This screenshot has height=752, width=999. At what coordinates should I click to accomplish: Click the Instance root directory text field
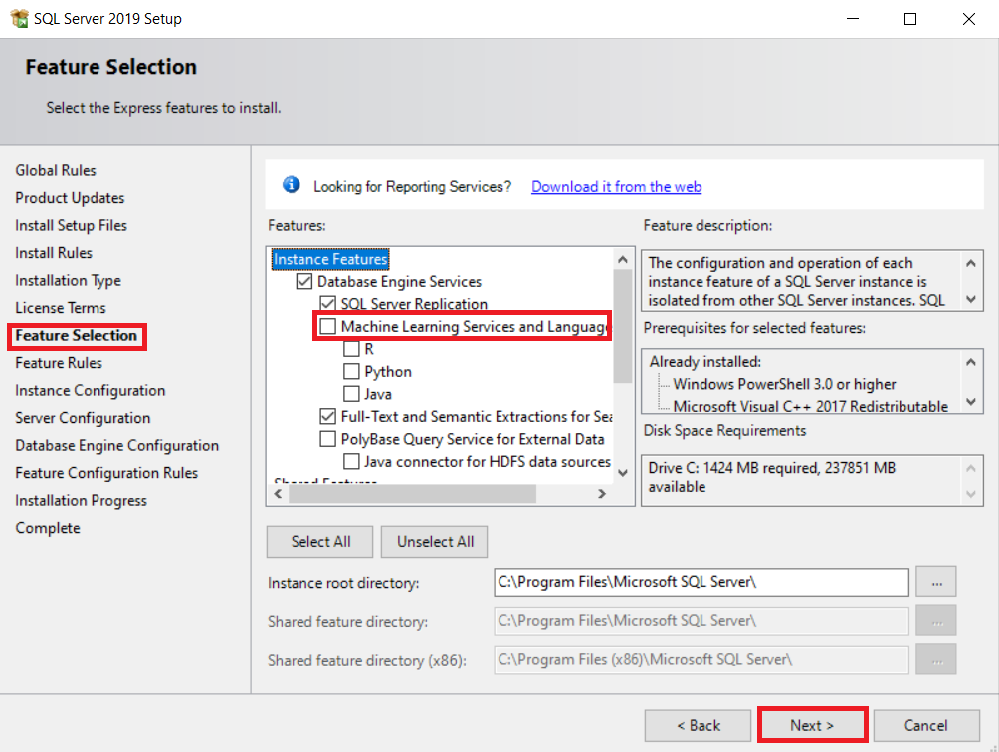coord(701,582)
